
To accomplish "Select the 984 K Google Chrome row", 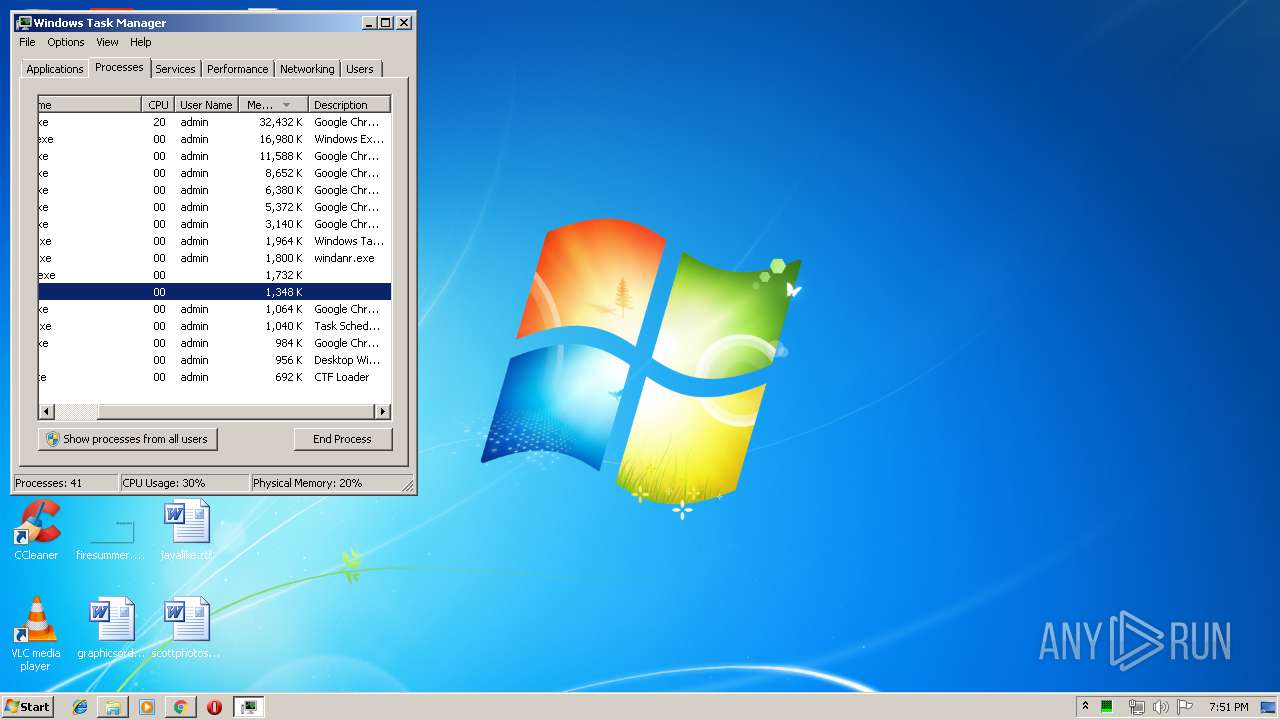I will pyautogui.click(x=214, y=343).
